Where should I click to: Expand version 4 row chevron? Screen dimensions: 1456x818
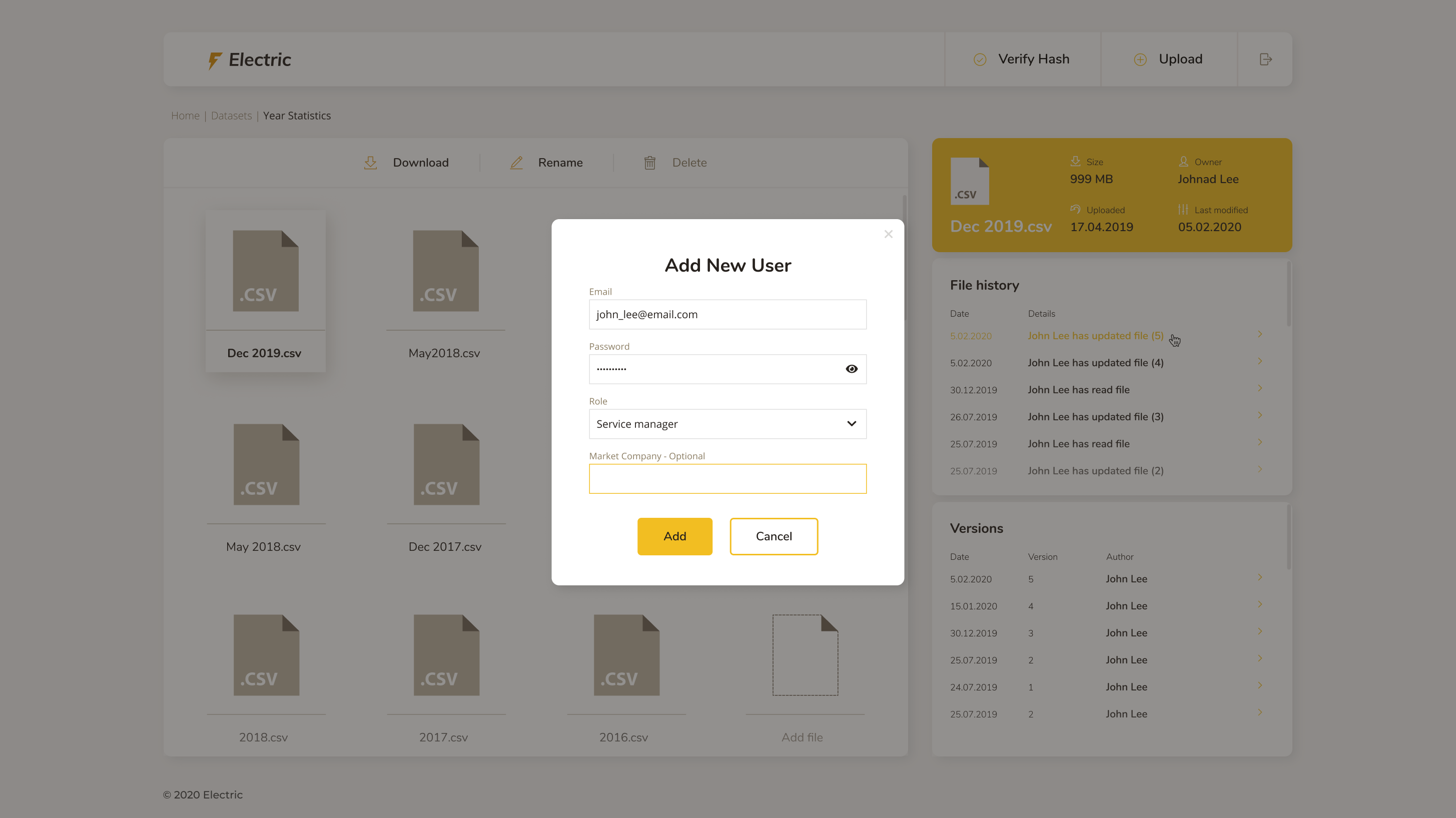pyautogui.click(x=1259, y=604)
